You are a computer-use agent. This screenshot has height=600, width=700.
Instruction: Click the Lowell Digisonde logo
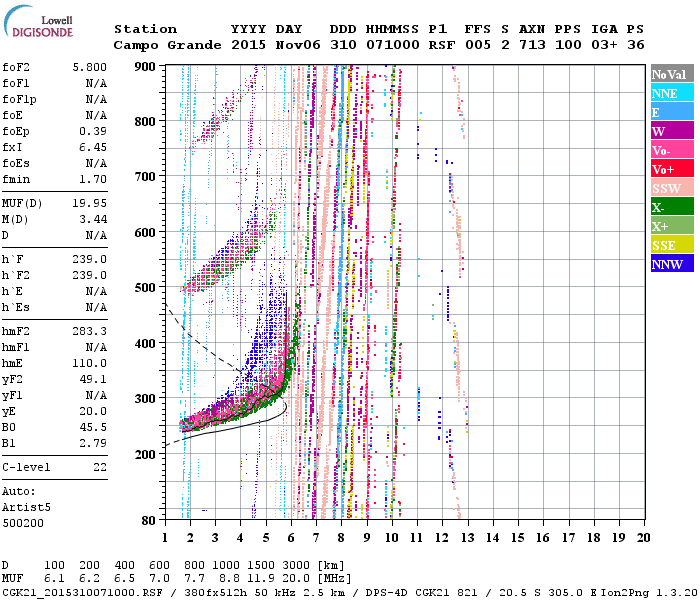[x=38, y=21]
